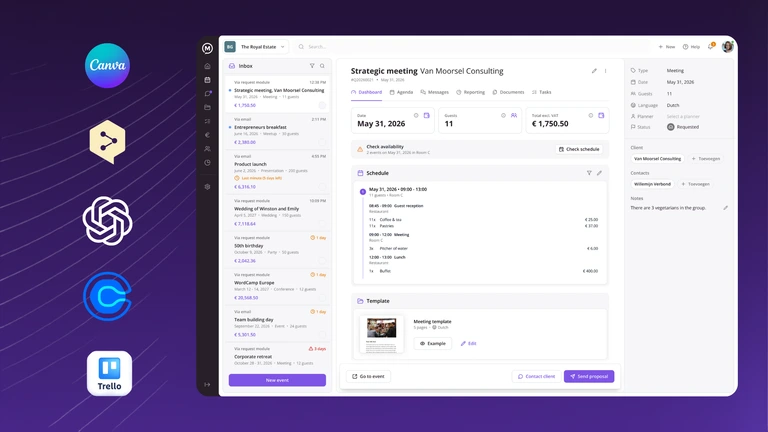
Task: Open the Select a planner field
Action: [683, 117]
